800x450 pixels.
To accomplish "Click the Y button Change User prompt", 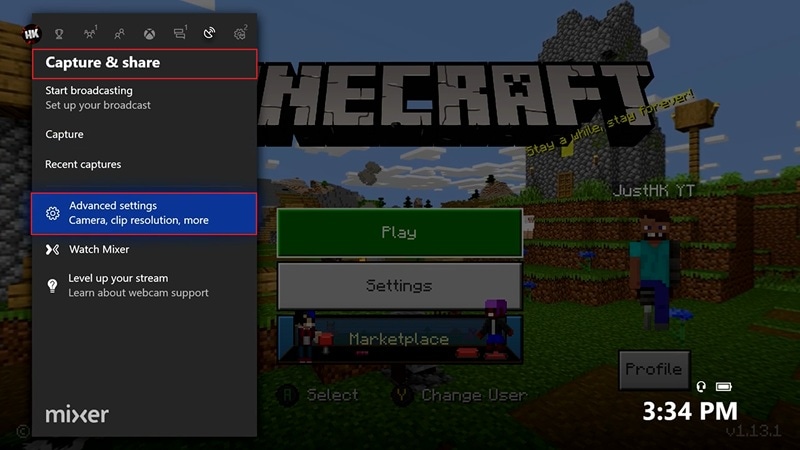I will (x=459, y=395).
